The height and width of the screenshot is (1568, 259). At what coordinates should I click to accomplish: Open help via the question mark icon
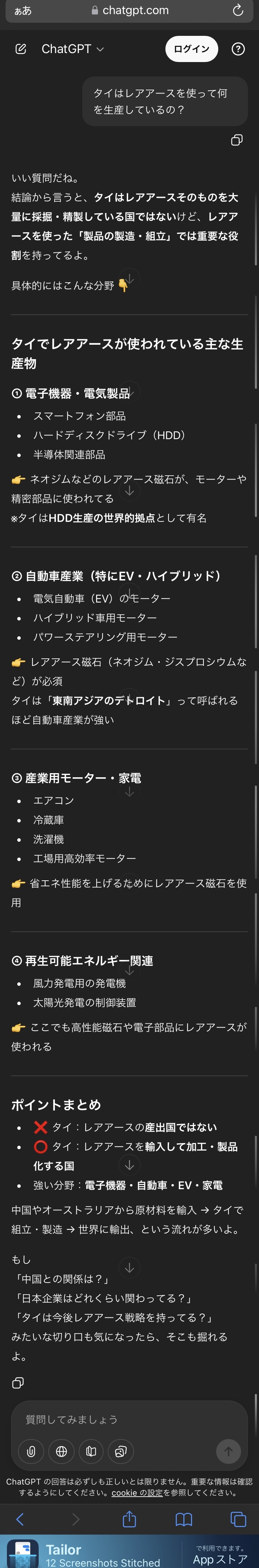(x=238, y=49)
